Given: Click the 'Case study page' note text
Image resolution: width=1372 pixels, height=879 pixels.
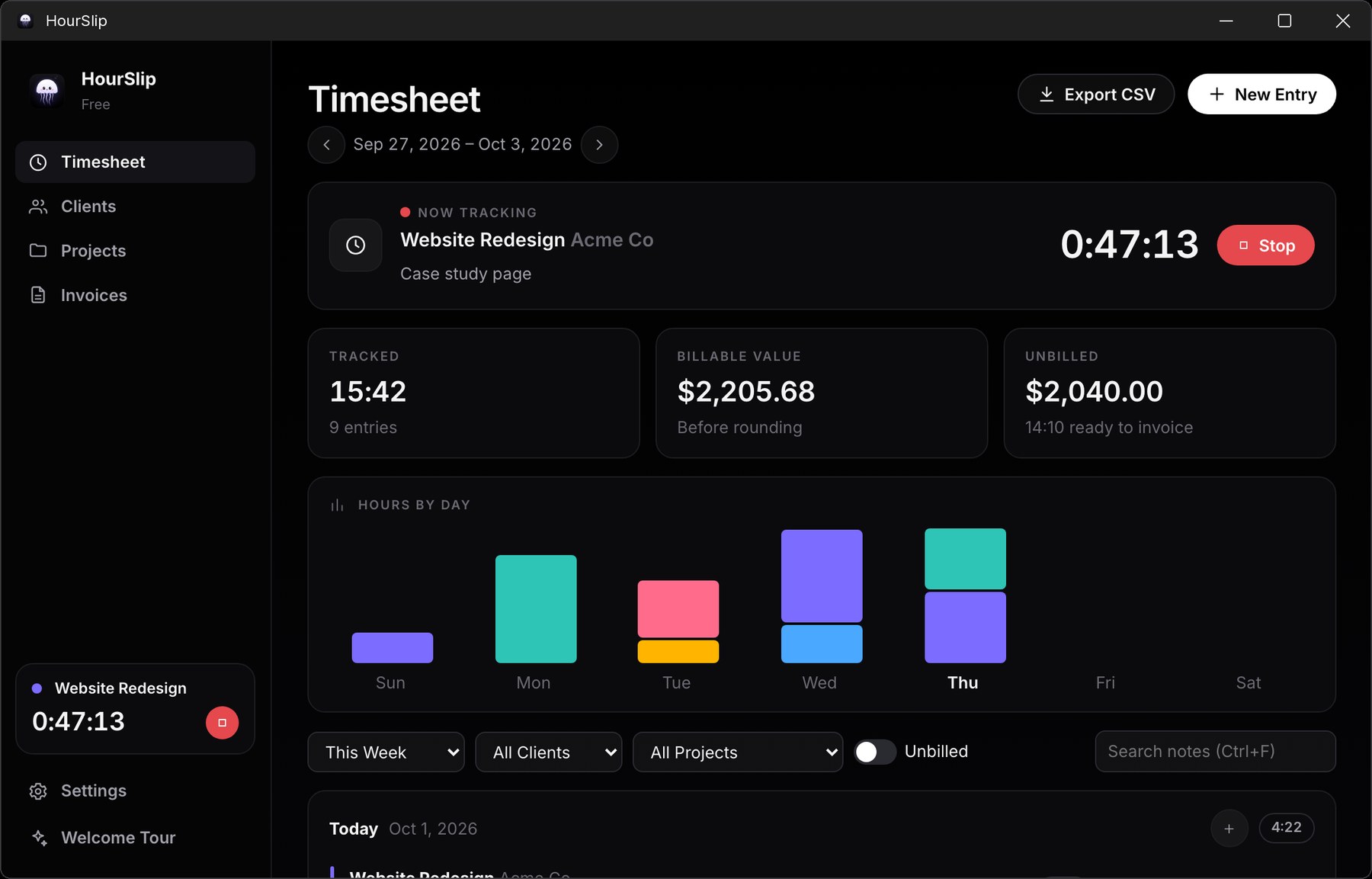Looking at the screenshot, I should pyautogui.click(x=466, y=274).
